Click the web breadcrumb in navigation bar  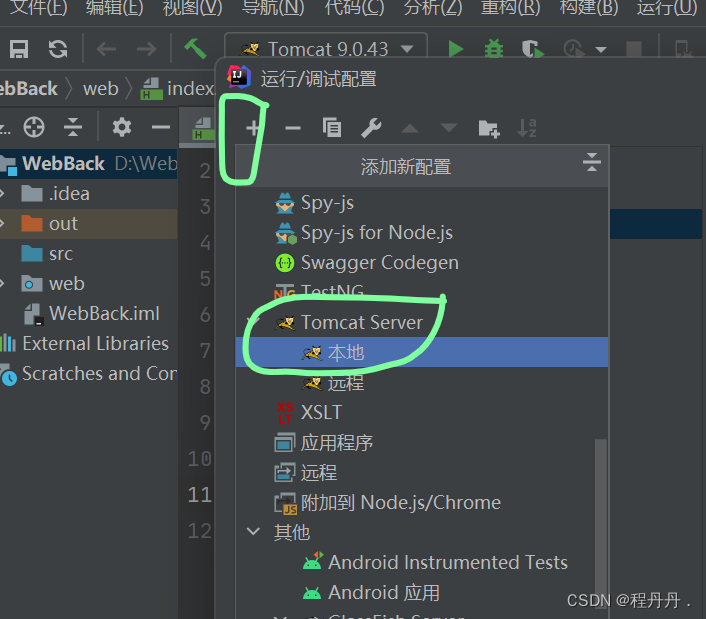[100, 89]
